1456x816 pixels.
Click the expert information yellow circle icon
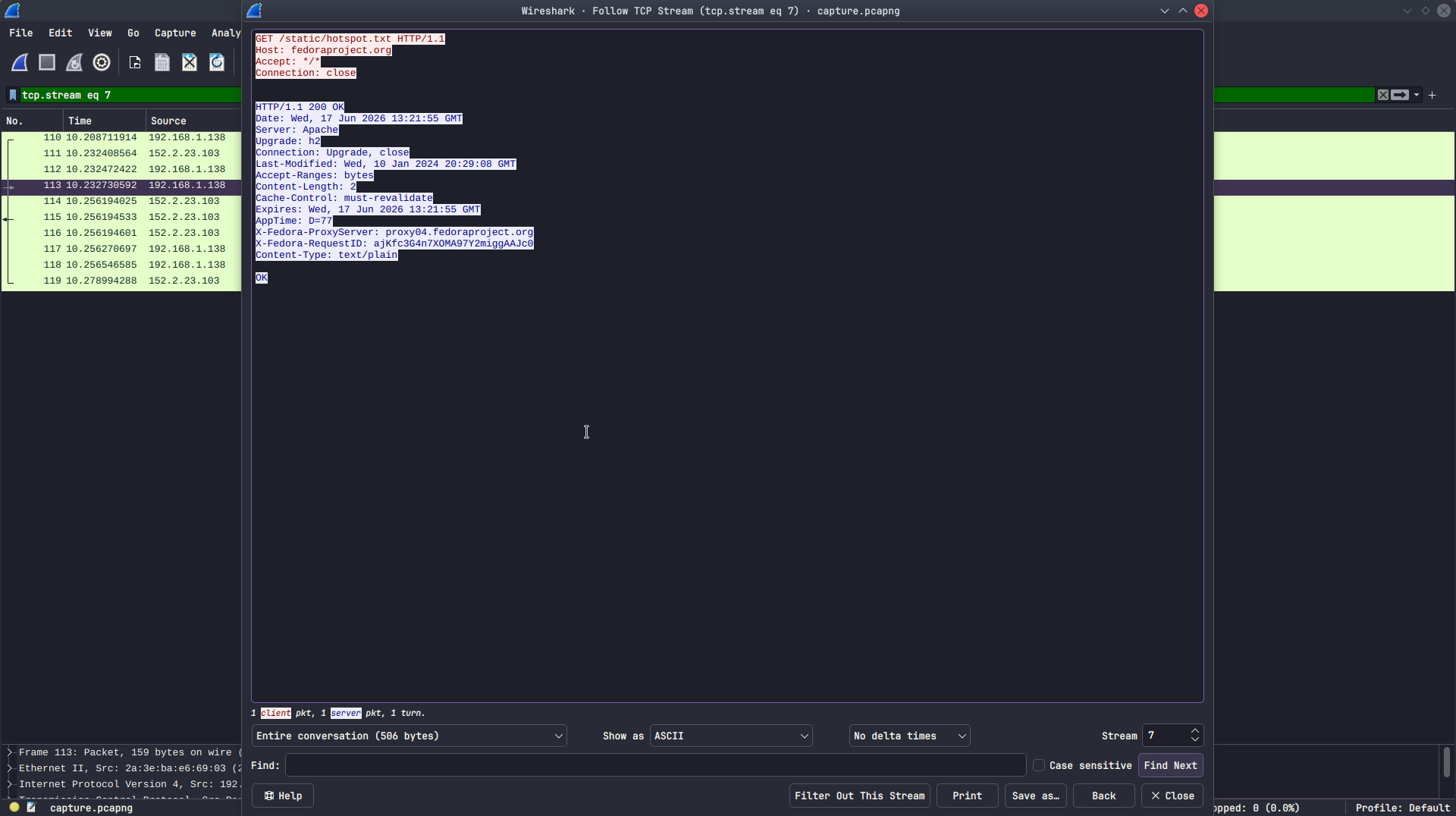(14, 808)
